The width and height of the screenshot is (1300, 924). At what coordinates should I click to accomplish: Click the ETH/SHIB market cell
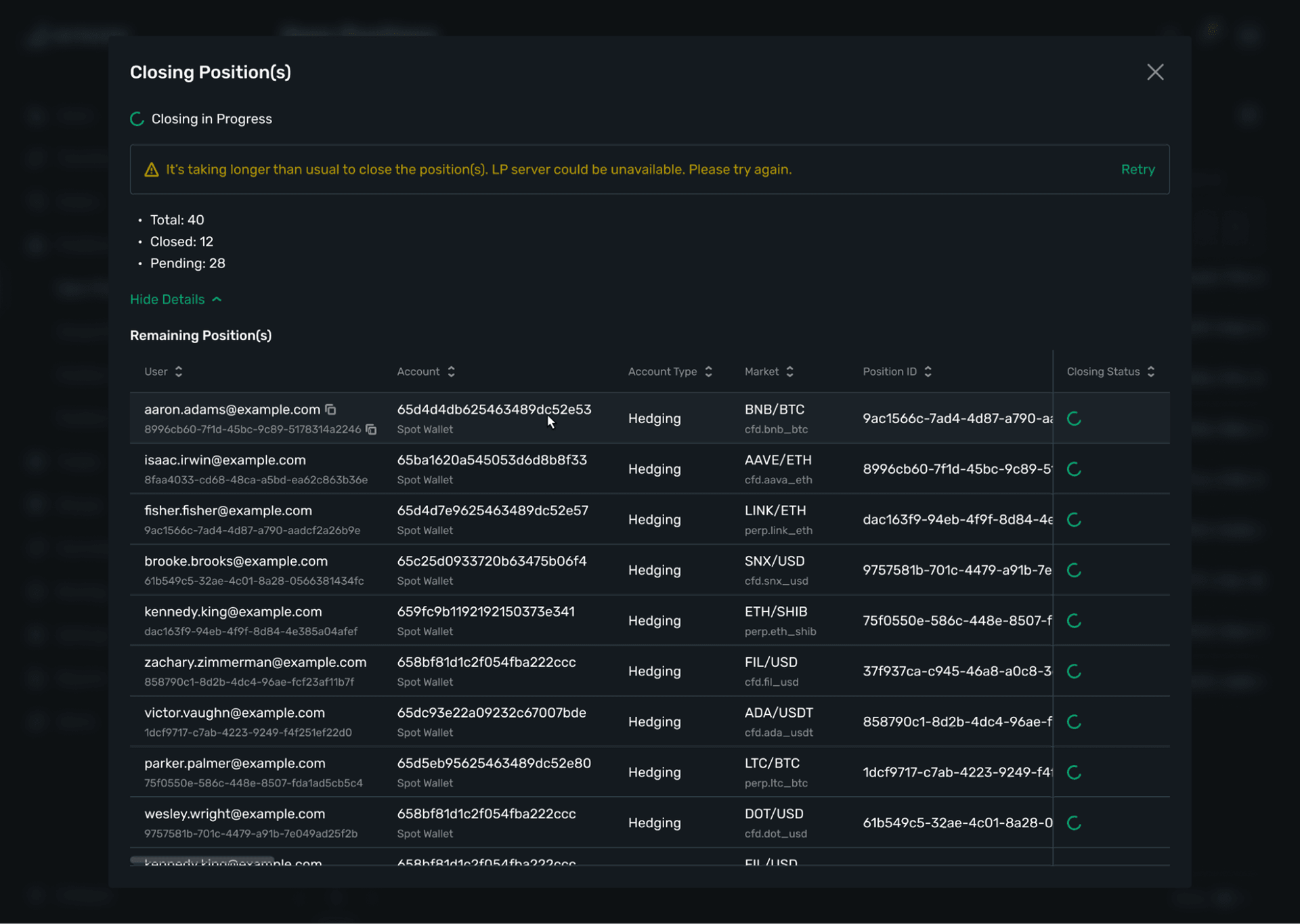781,621
